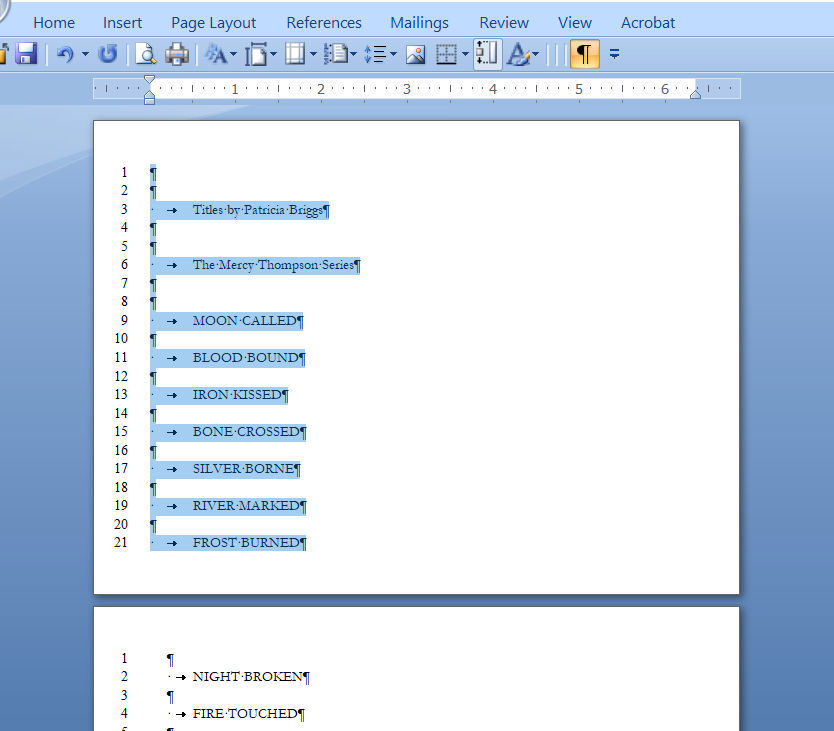Click the Line Spacing icon
Image resolution: width=834 pixels, height=731 pixels.
coord(376,54)
